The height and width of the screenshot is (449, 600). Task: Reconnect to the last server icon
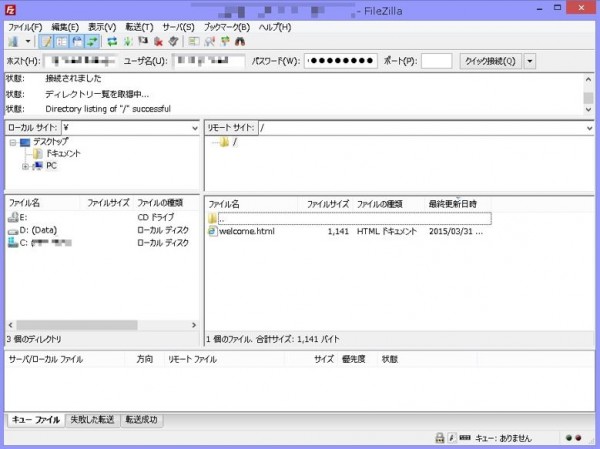pos(173,41)
